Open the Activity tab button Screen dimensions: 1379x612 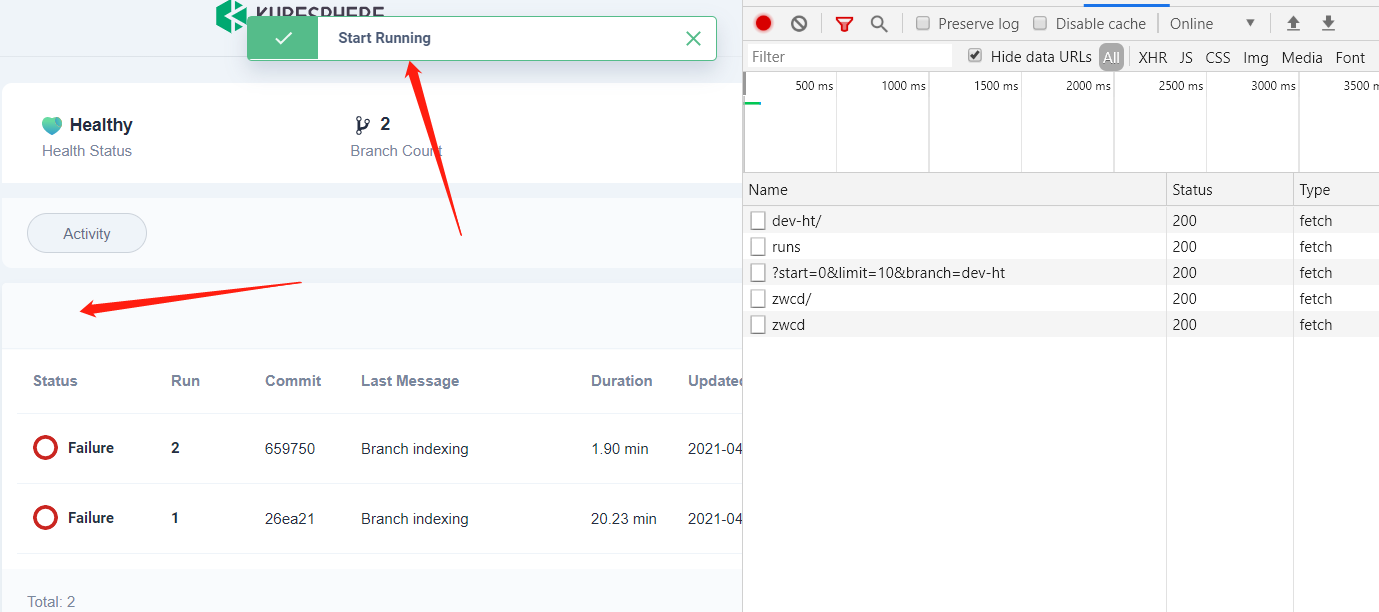pyautogui.click(x=87, y=233)
